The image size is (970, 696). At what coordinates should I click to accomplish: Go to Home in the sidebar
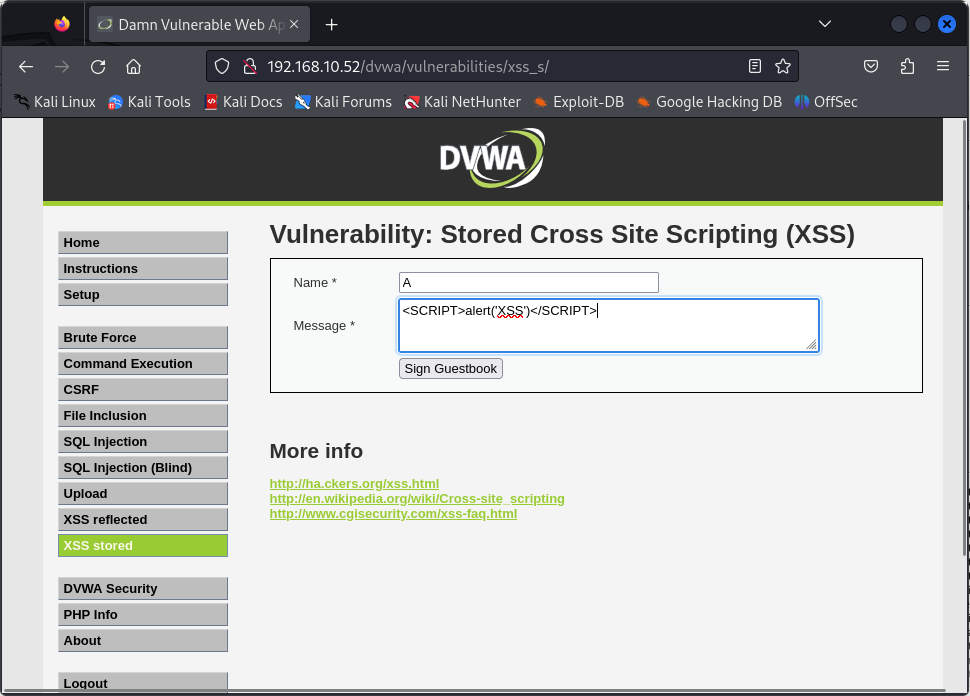click(143, 243)
